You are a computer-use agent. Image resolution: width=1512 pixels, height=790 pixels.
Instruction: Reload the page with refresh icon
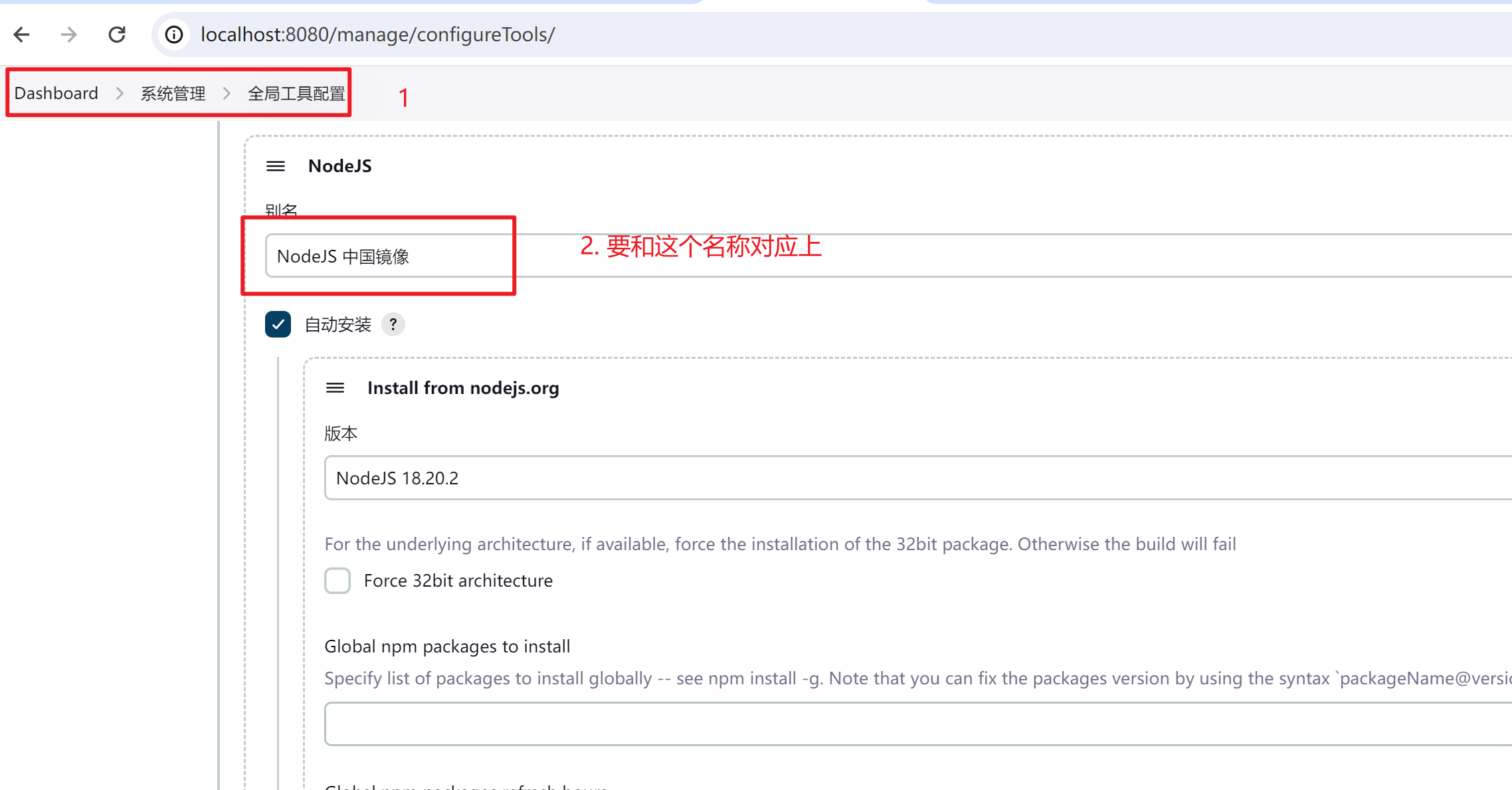click(117, 35)
